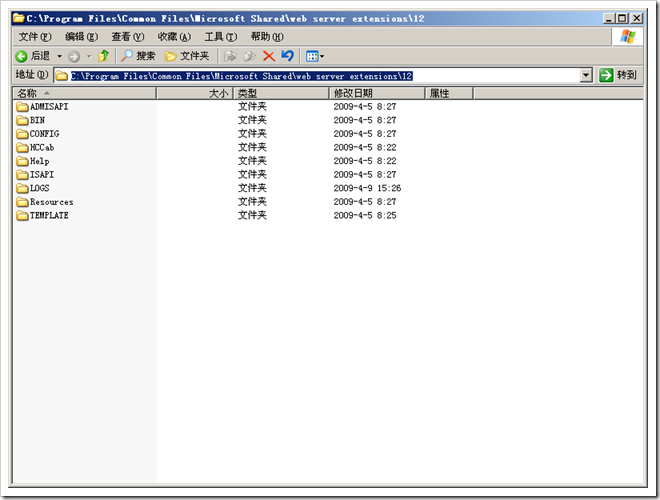
Task: Click the 2009-4-5 8:25 date of TEMPLATE
Action: [x=365, y=215]
